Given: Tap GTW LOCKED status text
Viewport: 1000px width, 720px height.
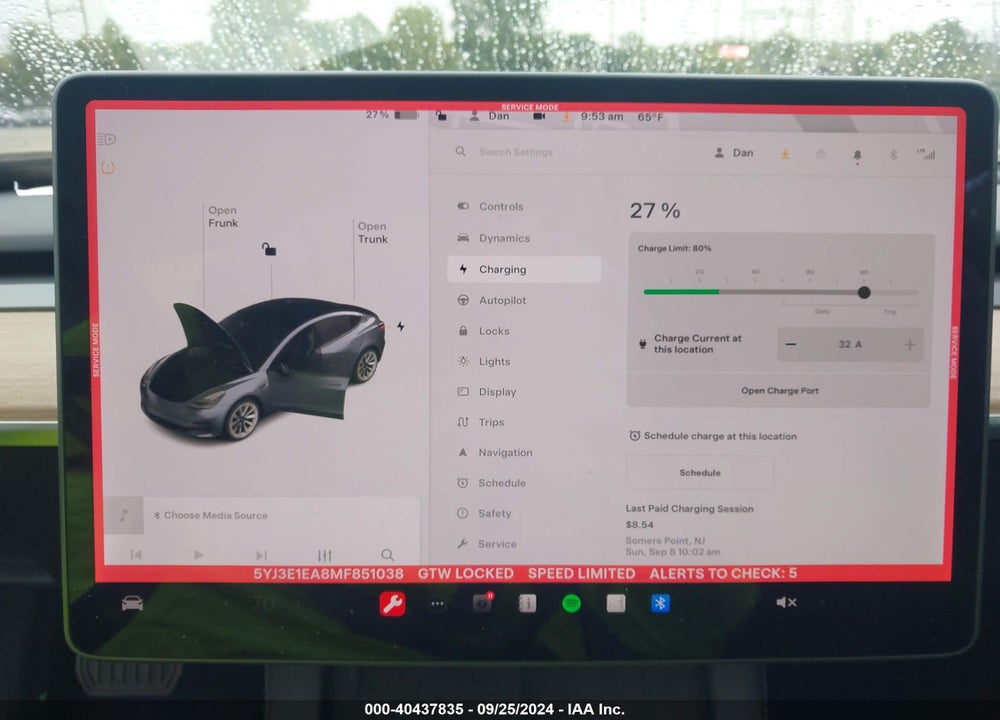Looking at the screenshot, I should (466, 574).
